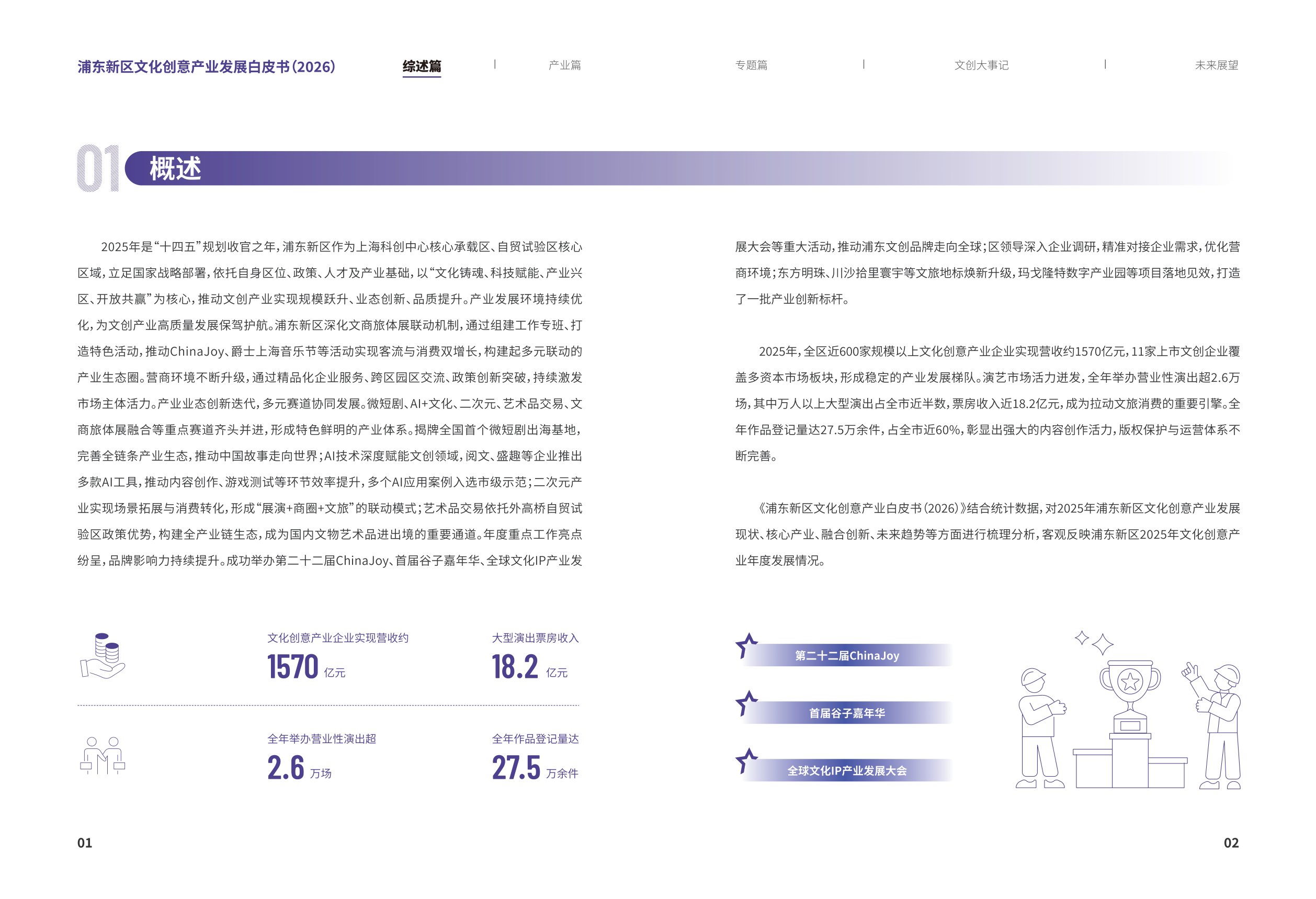Image resolution: width=1316 pixels, height=899 pixels.
Task: Click the sparkle stars above trophy
Action: coord(1094,643)
